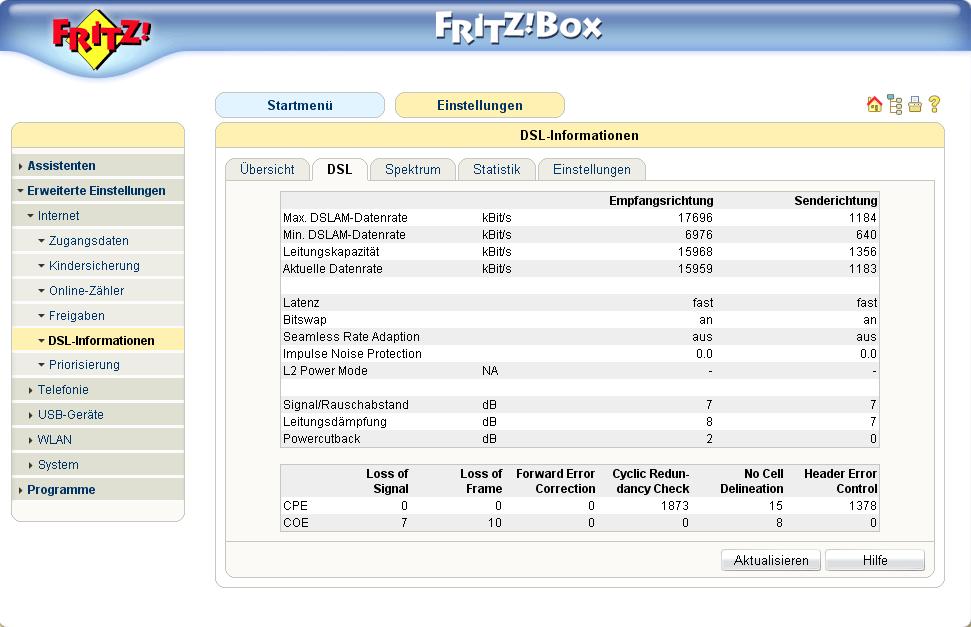Switch to the Statistik tab

[x=497, y=169]
